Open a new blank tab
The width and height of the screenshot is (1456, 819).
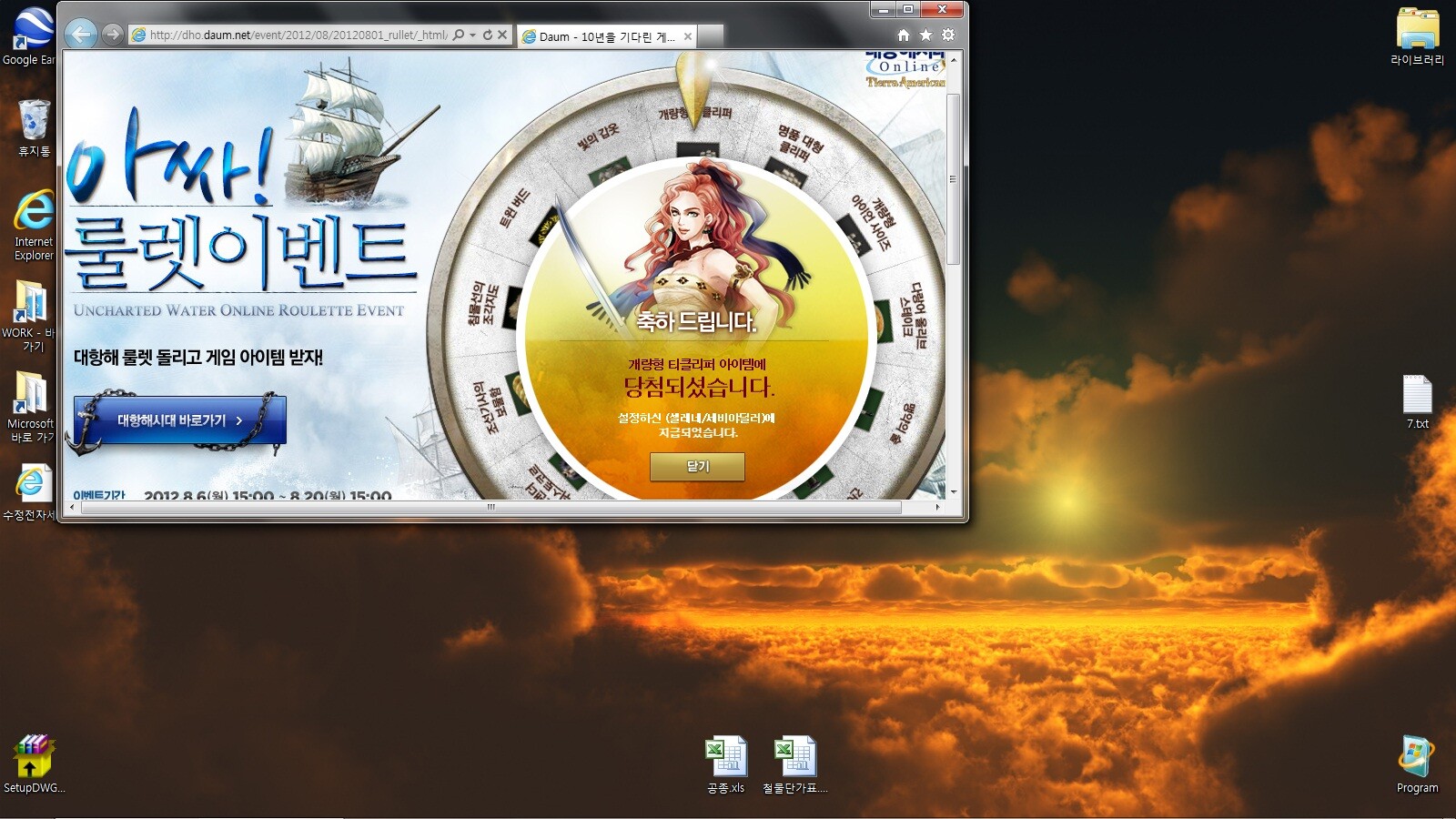point(711,36)
